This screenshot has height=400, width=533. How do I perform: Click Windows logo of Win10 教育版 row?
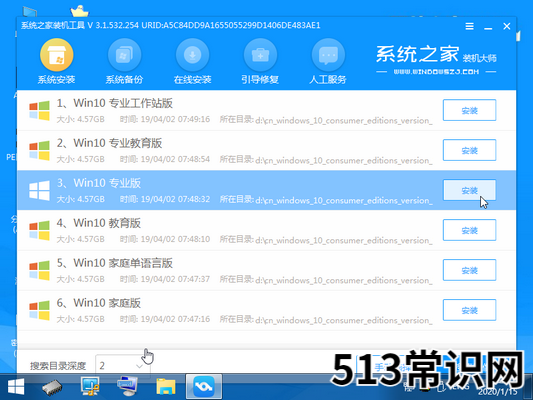point(39,230)
